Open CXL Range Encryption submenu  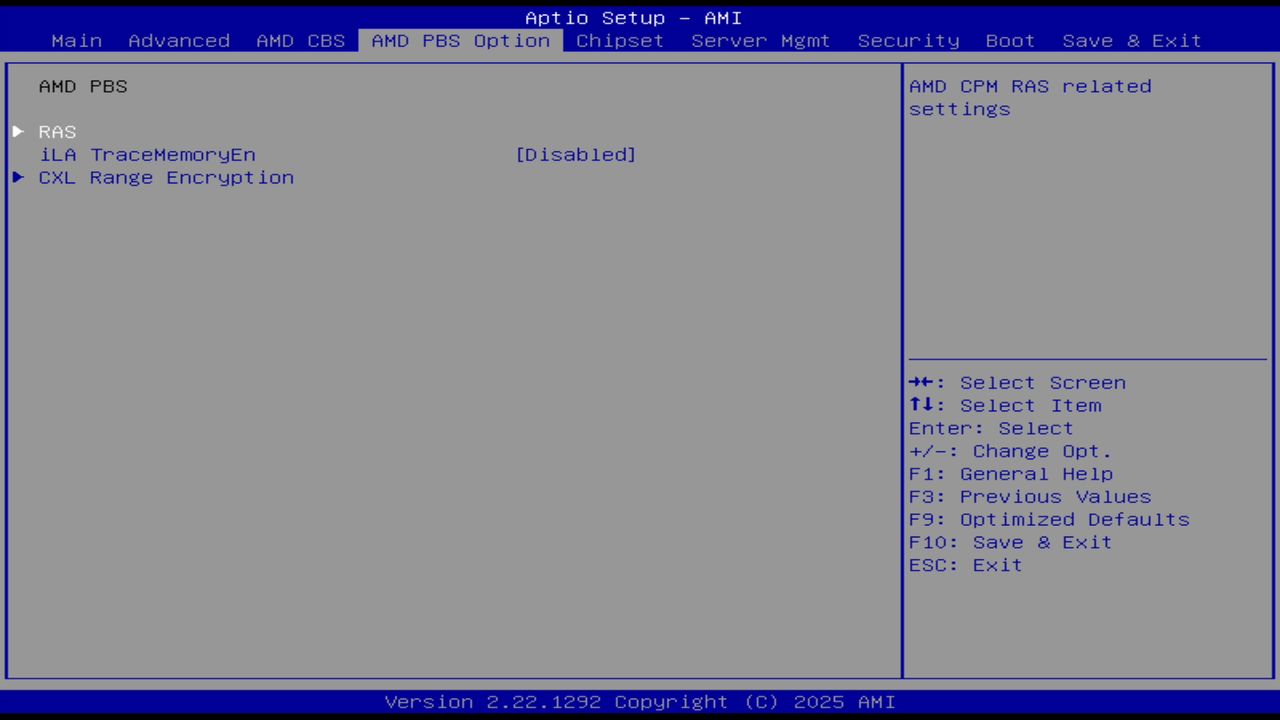tap(166, 178)
